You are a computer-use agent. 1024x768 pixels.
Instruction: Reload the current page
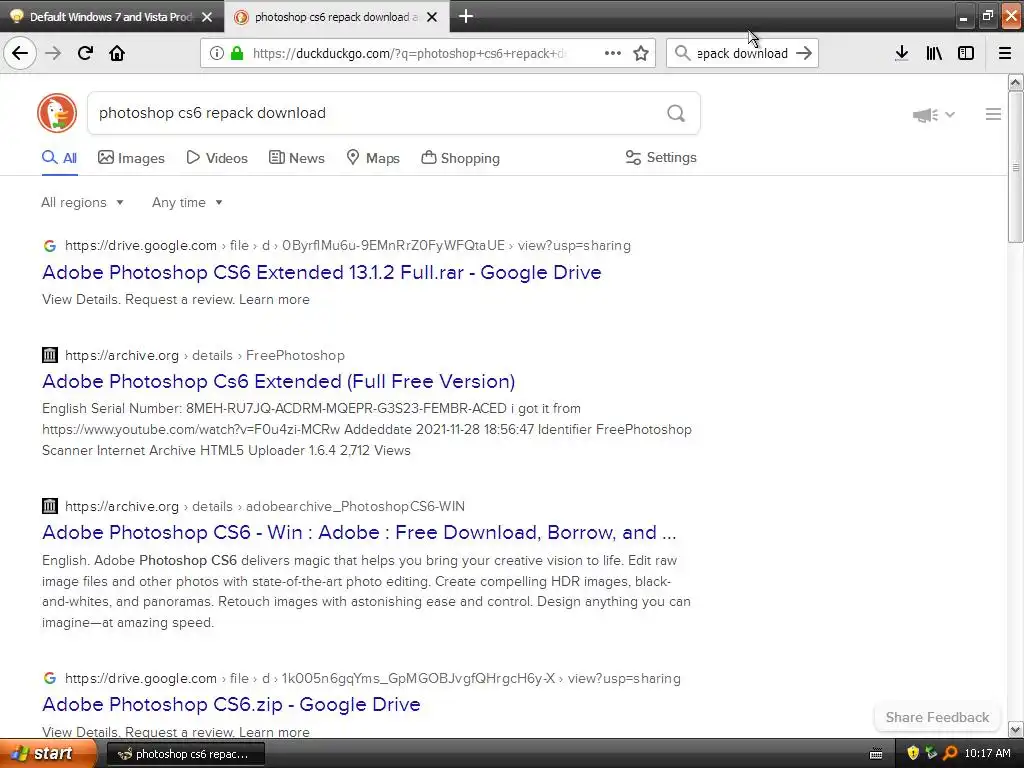85,53
